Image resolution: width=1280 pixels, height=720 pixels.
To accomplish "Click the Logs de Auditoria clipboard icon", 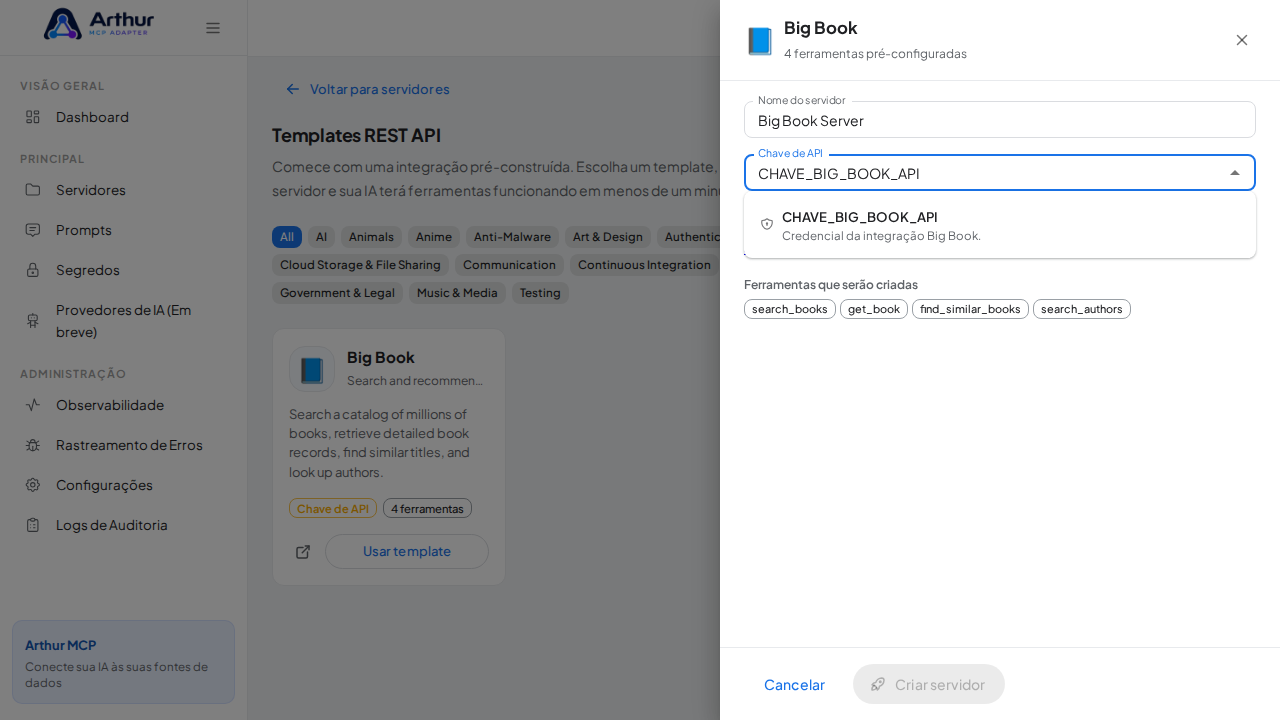I will pos(33,525).
